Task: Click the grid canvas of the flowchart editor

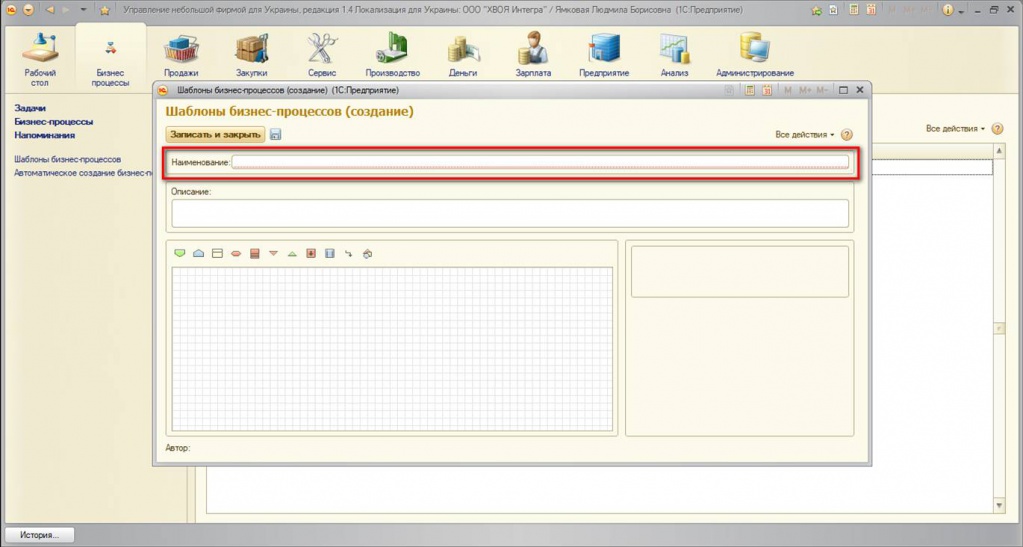Action: pyautogui.click(x=393, y=349)
